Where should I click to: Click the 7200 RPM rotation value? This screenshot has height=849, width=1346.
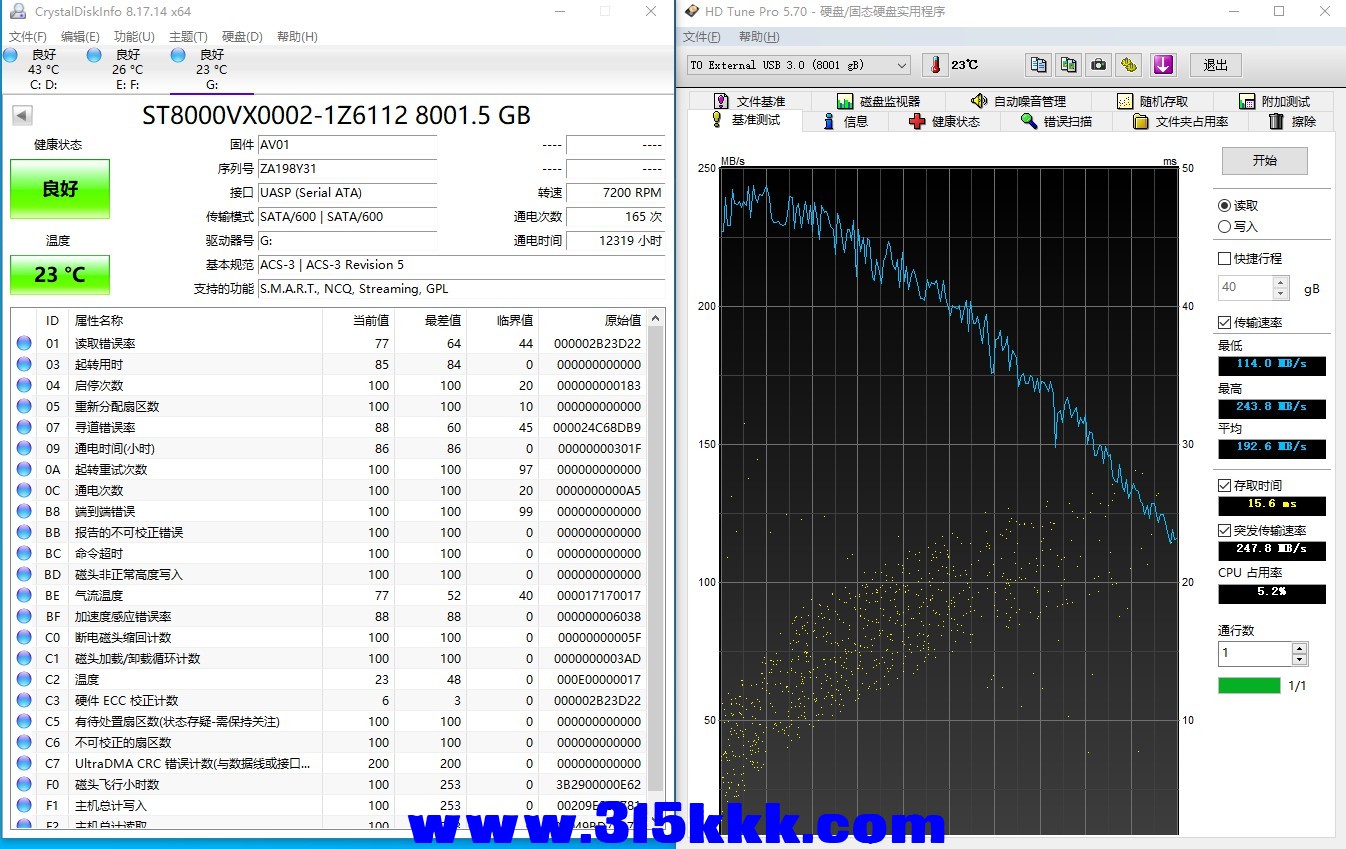[615, 192]
